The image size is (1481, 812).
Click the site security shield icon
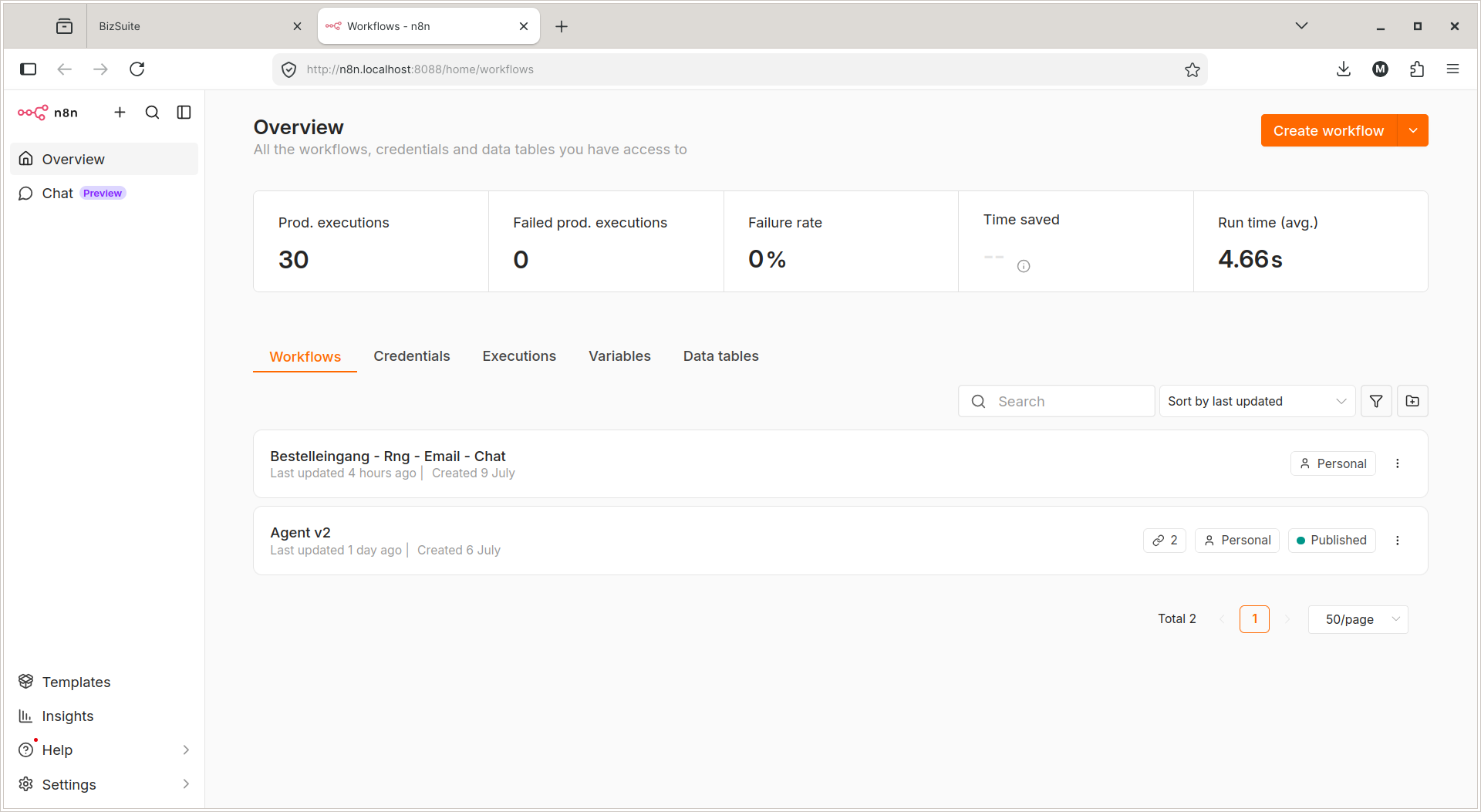288,69
